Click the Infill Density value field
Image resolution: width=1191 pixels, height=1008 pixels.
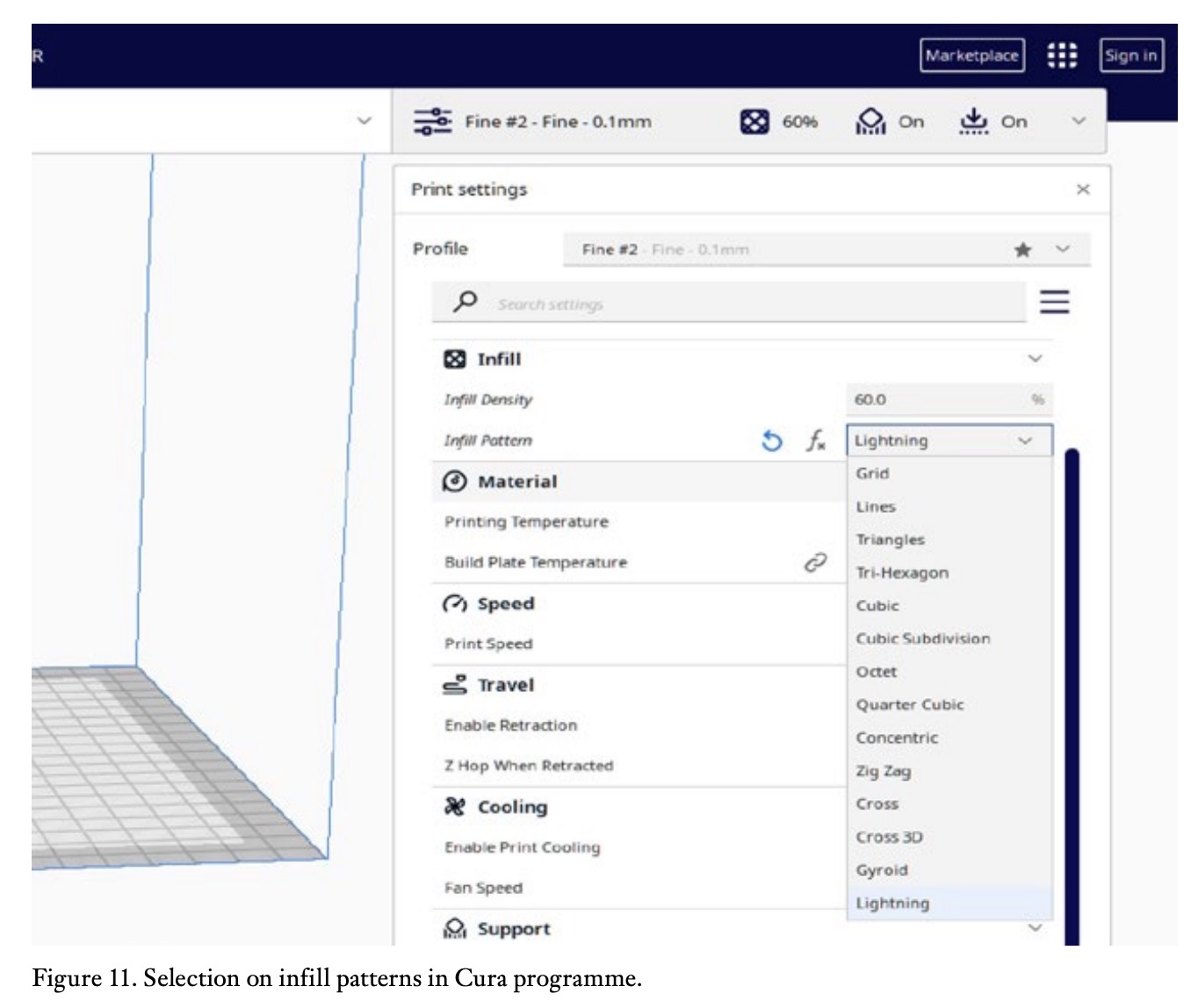938,400
